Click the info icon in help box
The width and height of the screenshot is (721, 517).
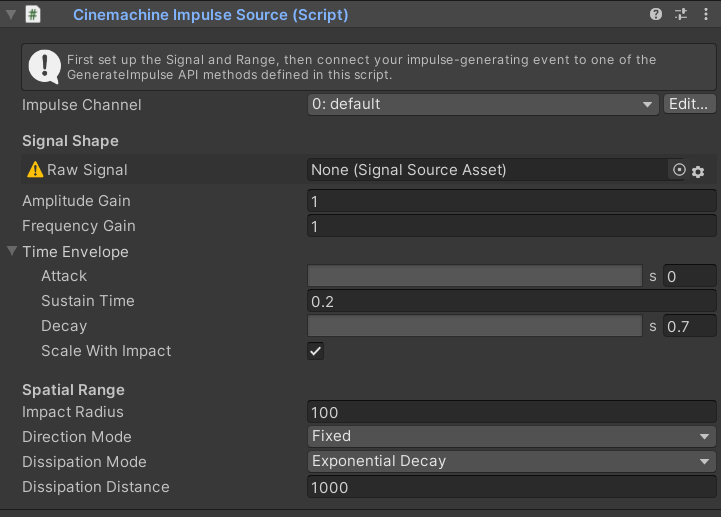(44, 67)
